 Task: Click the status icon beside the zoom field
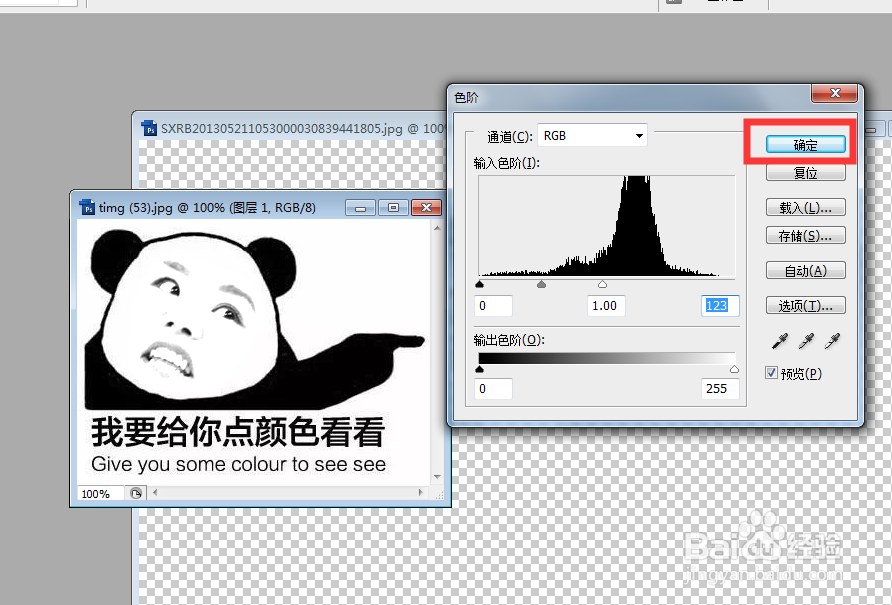click(135, 493)
